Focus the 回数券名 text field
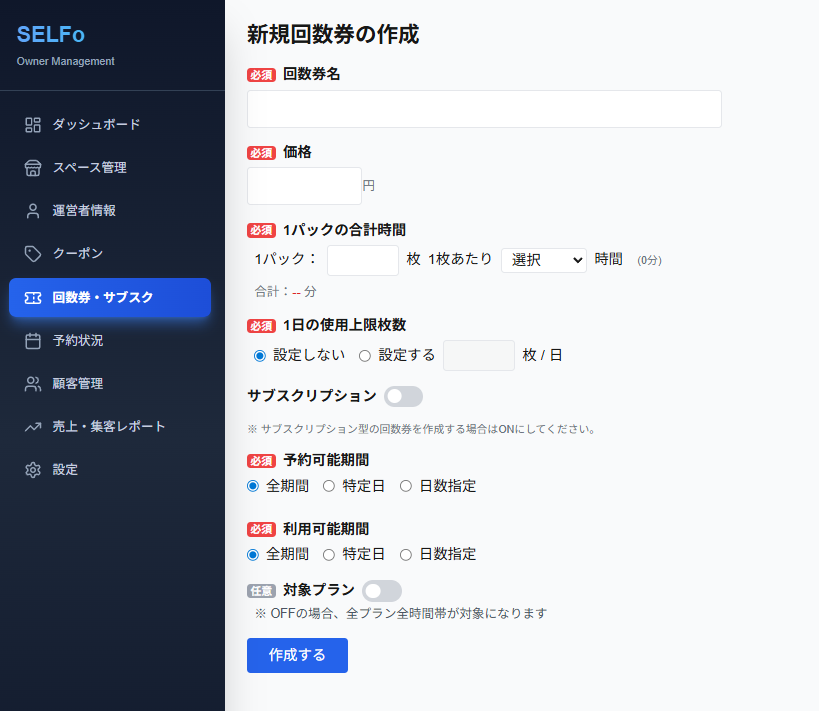The image size is (819, 711). (484, 109)
